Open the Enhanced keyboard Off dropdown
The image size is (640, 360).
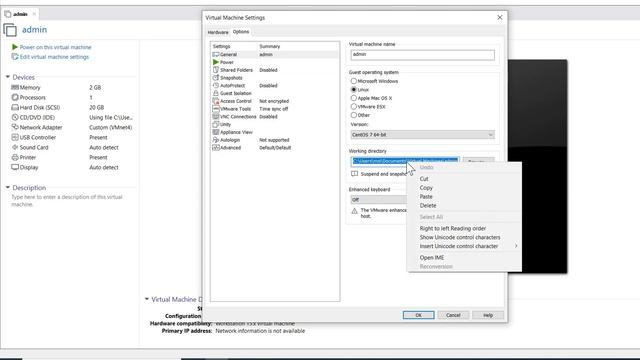pos(379,200)
